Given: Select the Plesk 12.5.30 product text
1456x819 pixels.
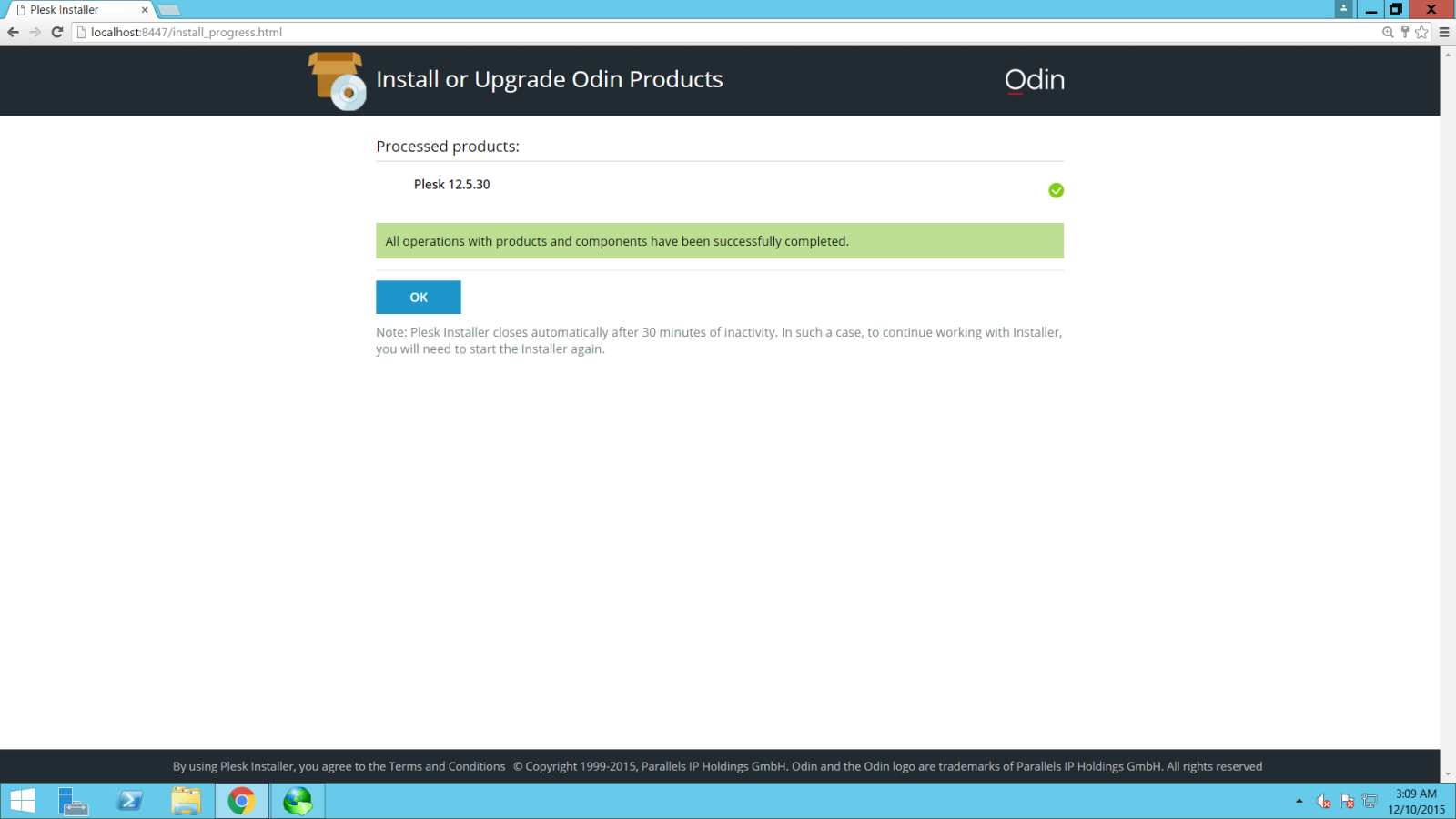Looking at the screenshot, I should pos(451,184).
